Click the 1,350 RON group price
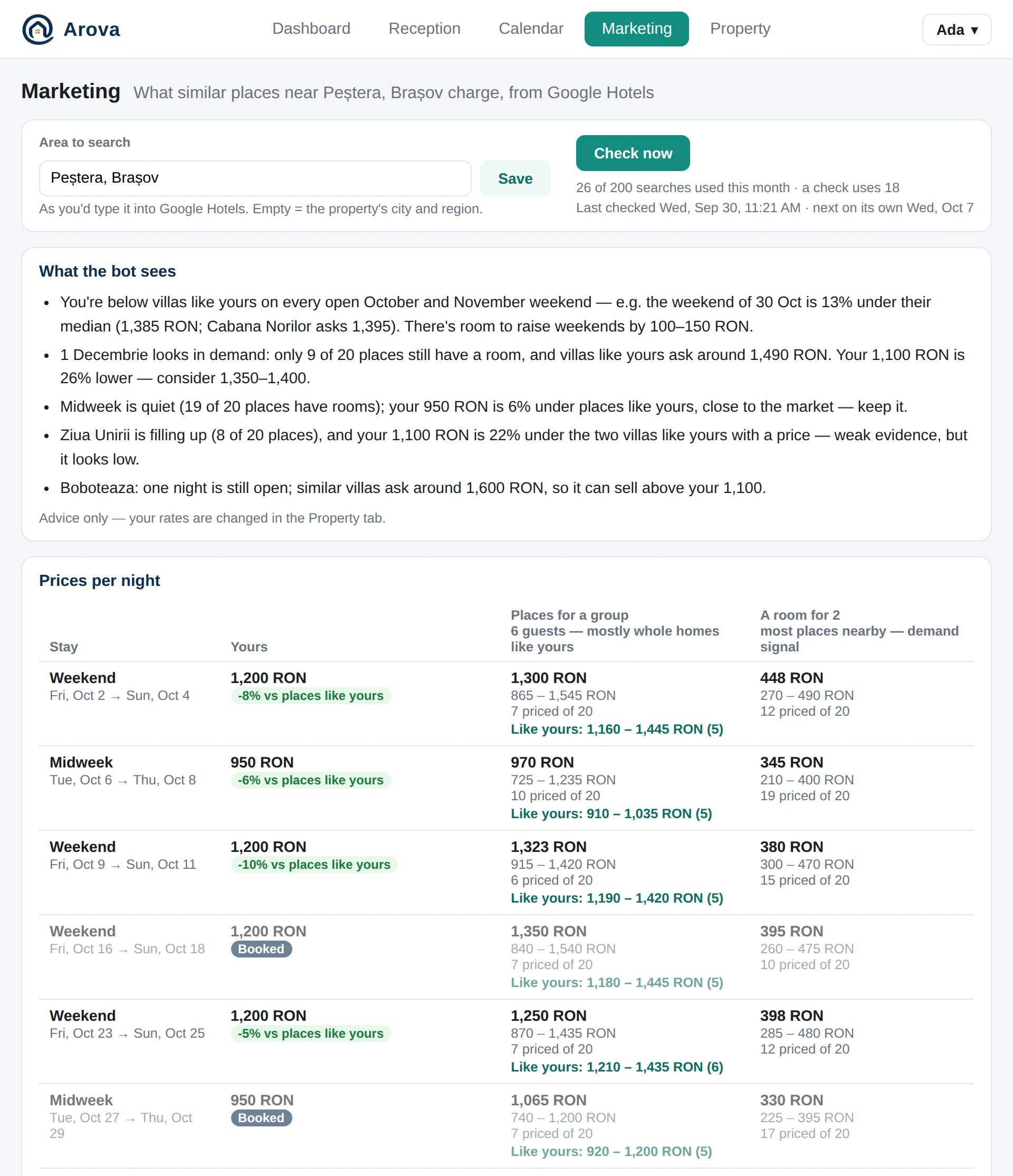This screenshot has height=1176, width=1013. (x=549, y=932)
